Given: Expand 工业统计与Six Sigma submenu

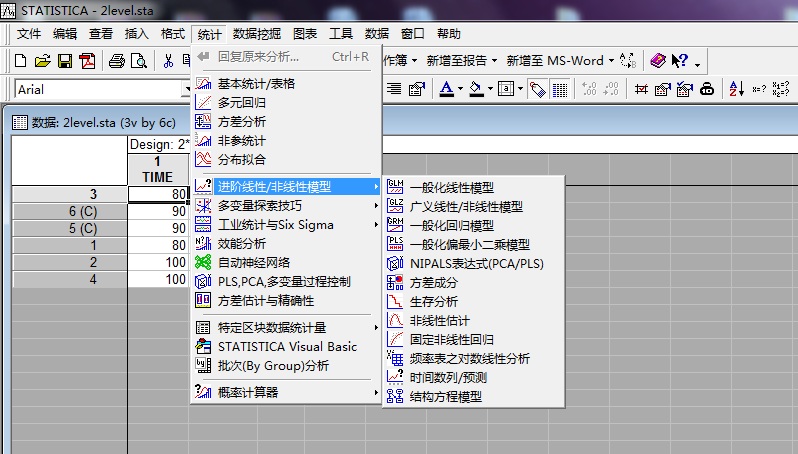Looking at the screenshot, I should [x=287, y=224].
